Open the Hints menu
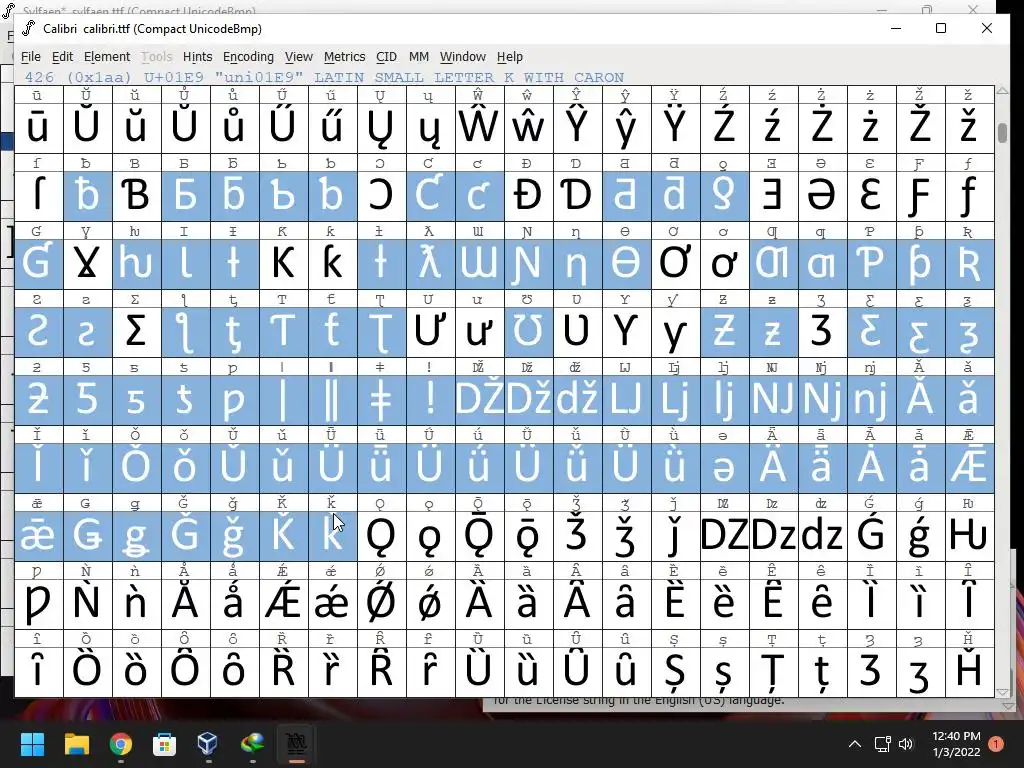Viewport: 1024px width, 768px height. (x=197, y=57)
